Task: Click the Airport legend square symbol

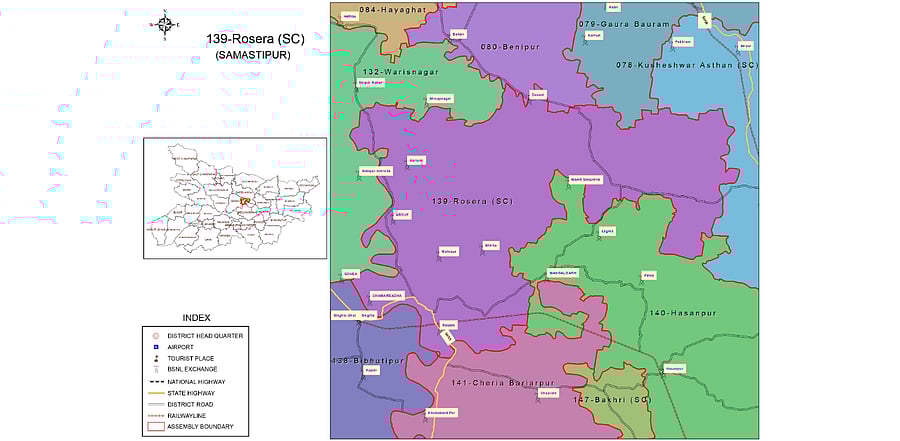Action: (156, 346)
